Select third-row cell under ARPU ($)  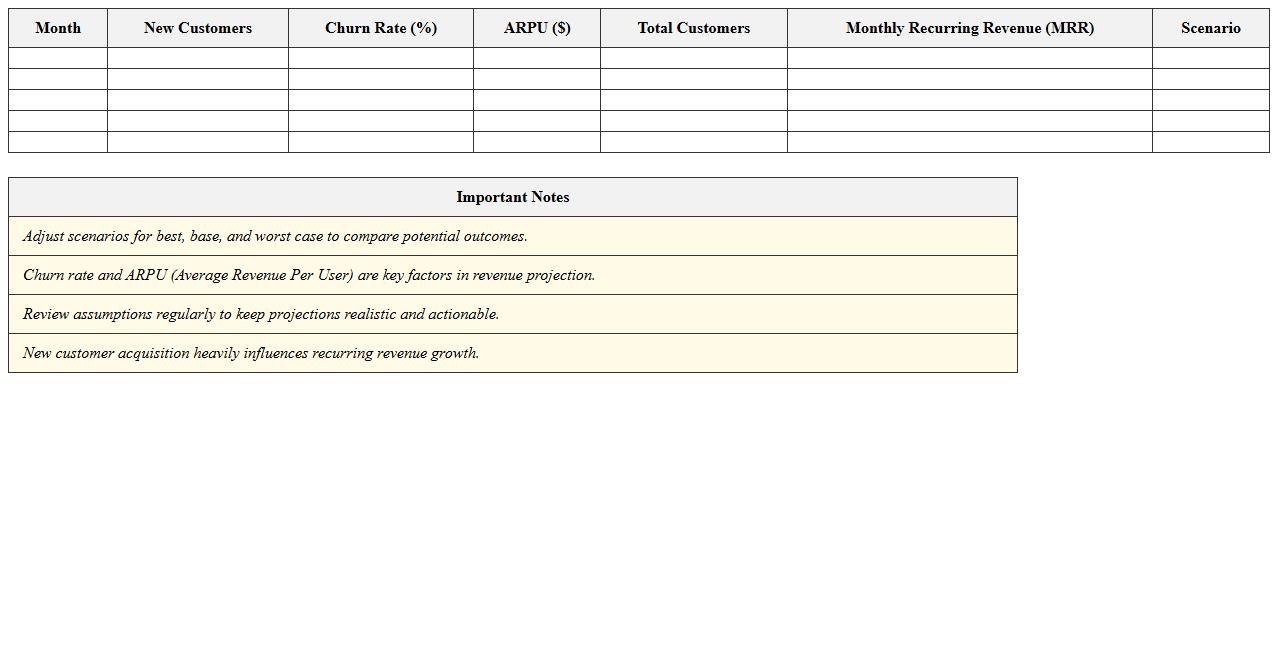click(537, 100)
